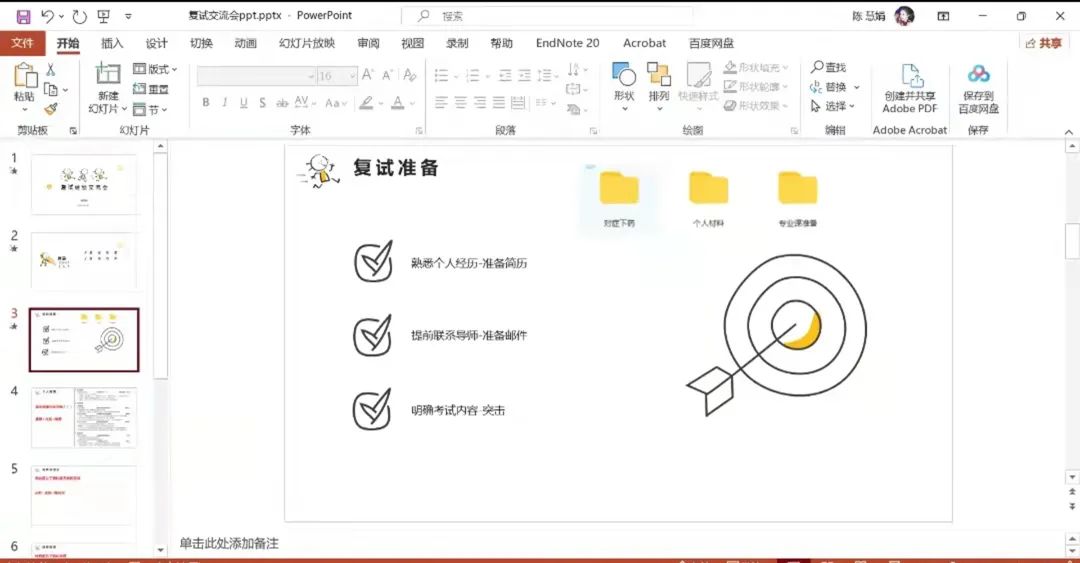Open the Acrobat ribbon tab
Viewport: 1080px width, 563px height.
(x=644, y=43)
